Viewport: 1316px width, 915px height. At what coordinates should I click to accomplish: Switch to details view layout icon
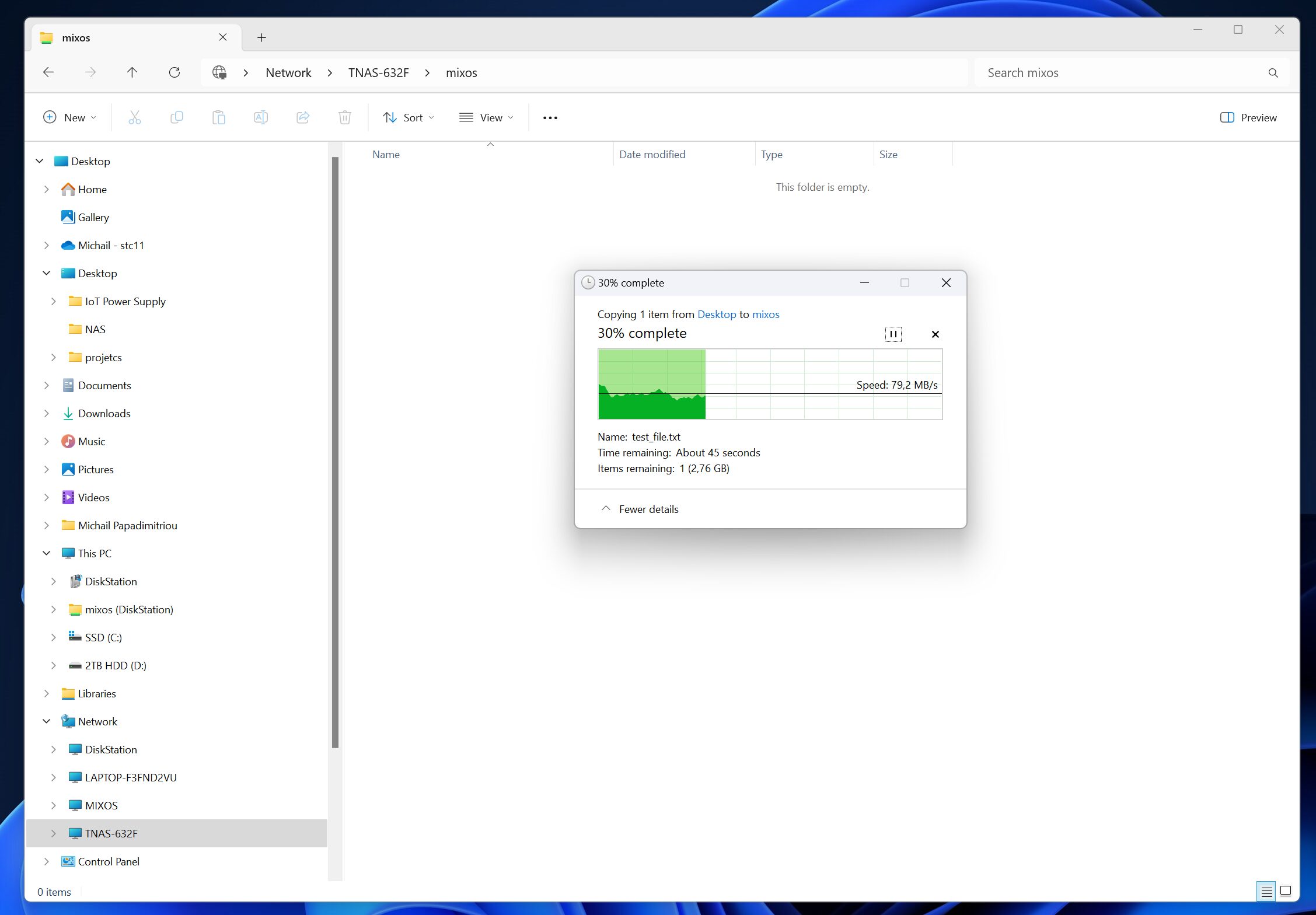(1266, 892)
